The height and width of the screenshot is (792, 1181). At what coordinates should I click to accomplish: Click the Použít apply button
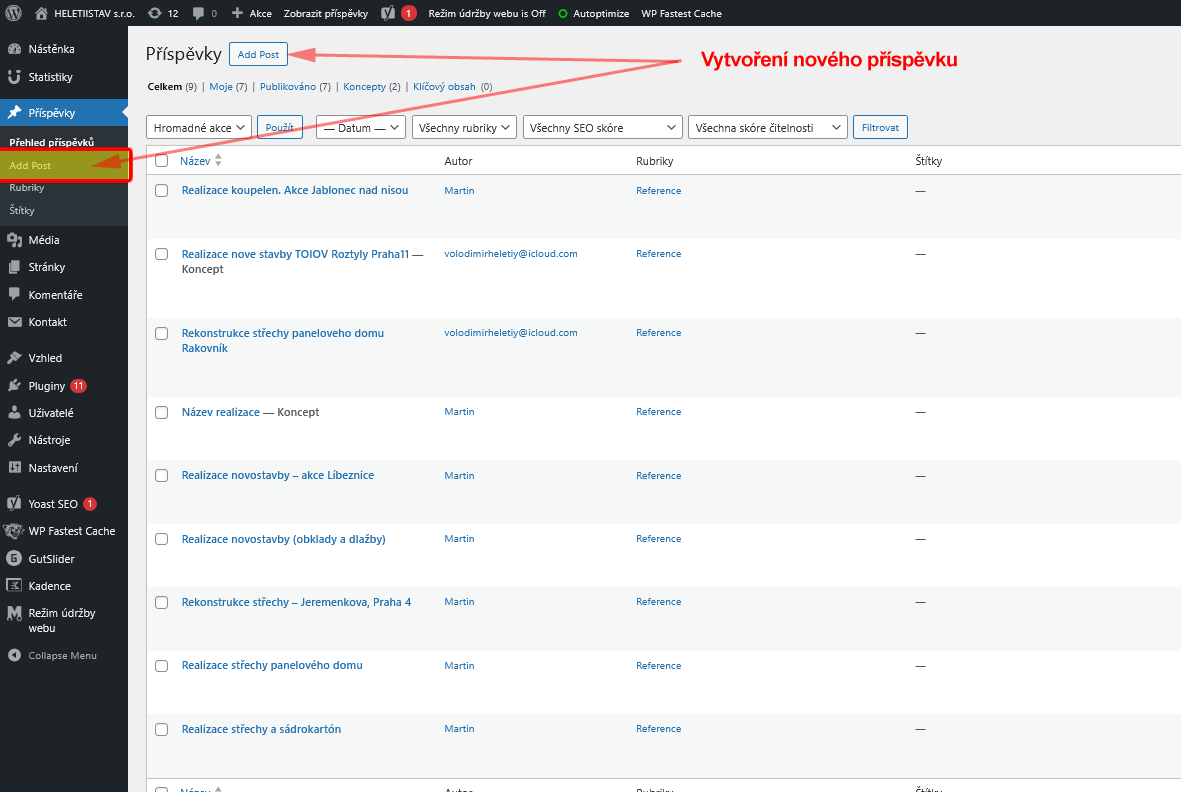tap(279, 127)
